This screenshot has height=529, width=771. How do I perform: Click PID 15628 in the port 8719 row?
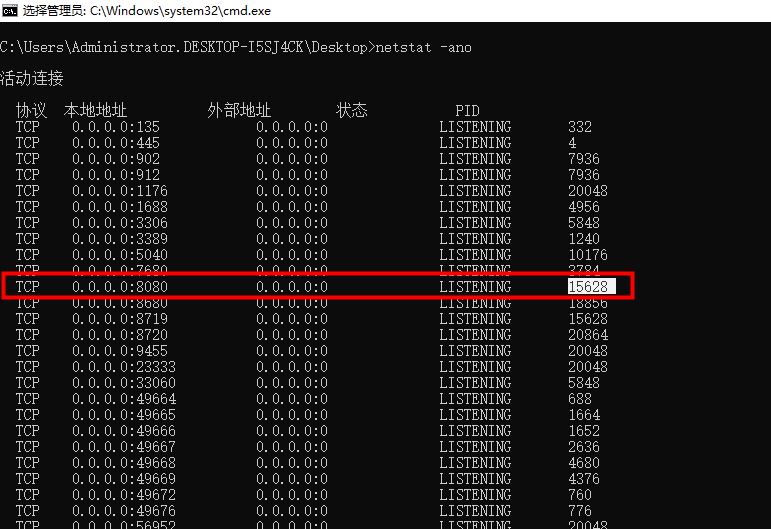coord(588,319)
